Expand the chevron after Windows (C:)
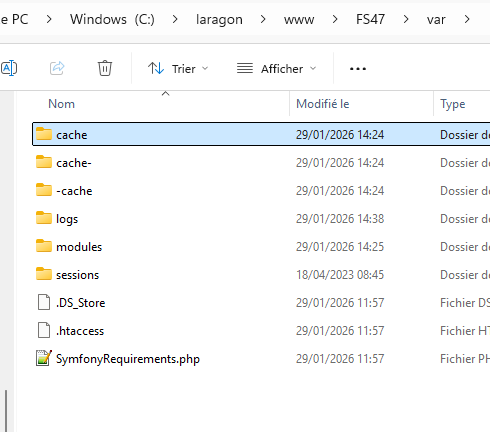Screen dimensions: 490x432 pos(175,19)
